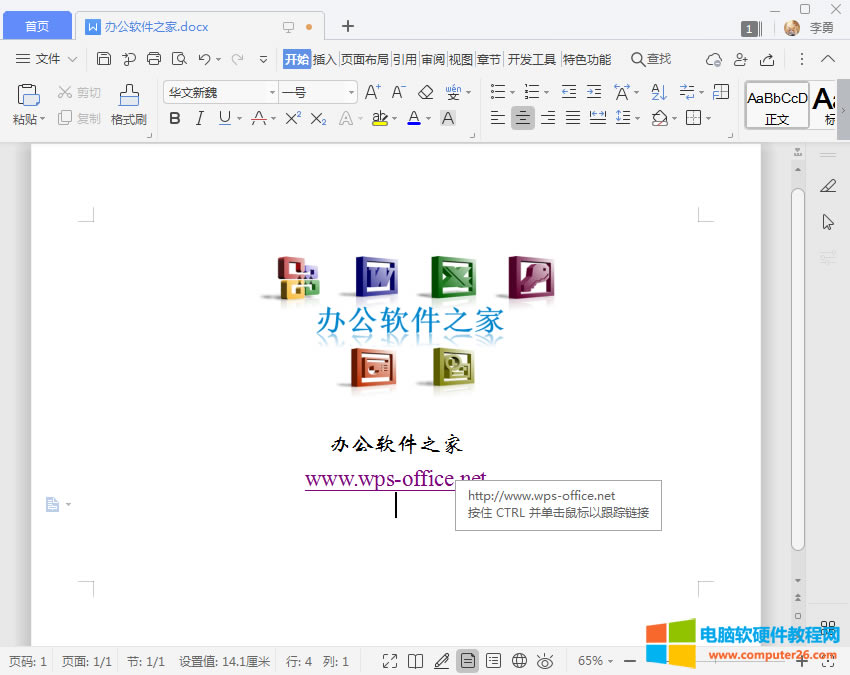
Task: Toggle italic formatting
Action: [x=199, y=118]
